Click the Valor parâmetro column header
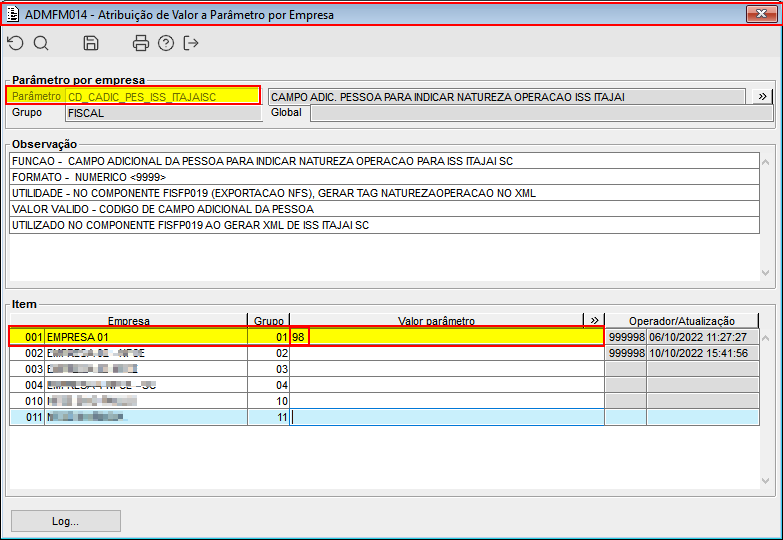Image resolution: width=783 pixels, height=540 pixels. point(436,321)
